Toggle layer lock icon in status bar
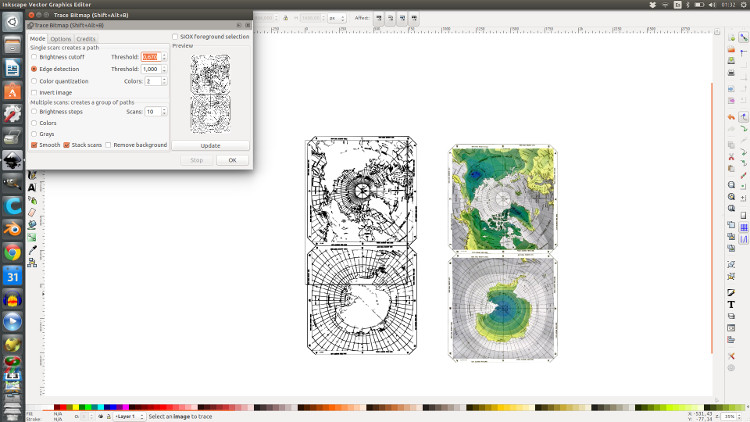750x422 pixels. tap(109, 417)
